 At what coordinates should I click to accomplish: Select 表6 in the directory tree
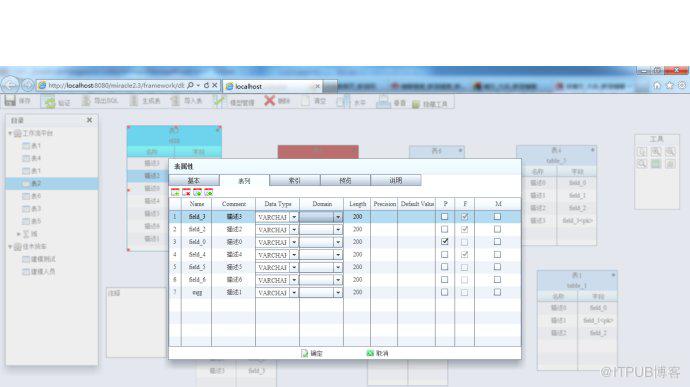tap(36, 196)
